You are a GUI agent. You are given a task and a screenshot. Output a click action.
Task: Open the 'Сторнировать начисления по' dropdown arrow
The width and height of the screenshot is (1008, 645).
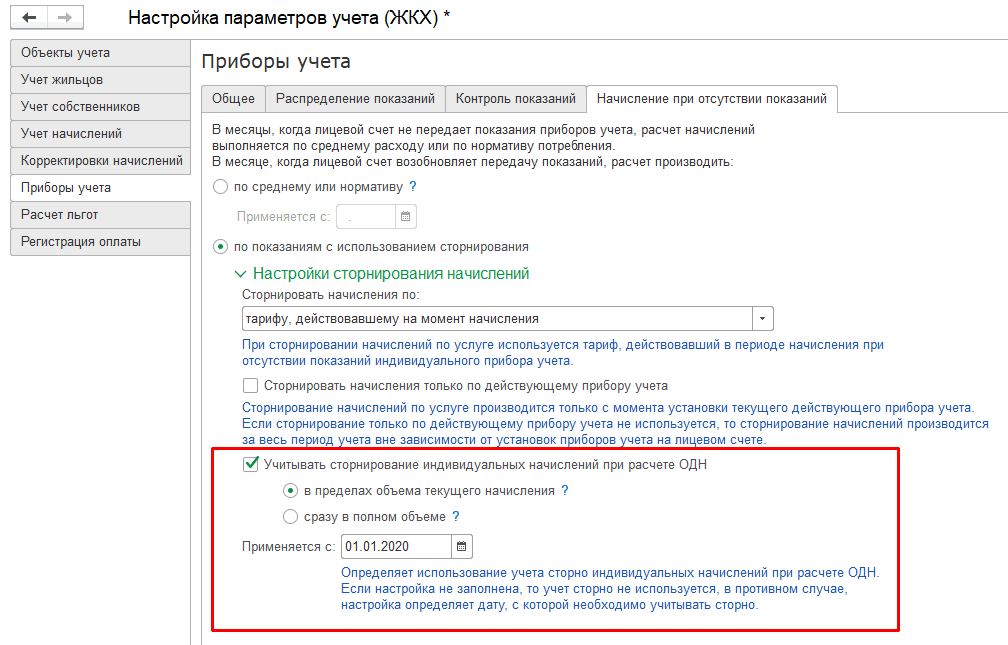coord(763,319)
